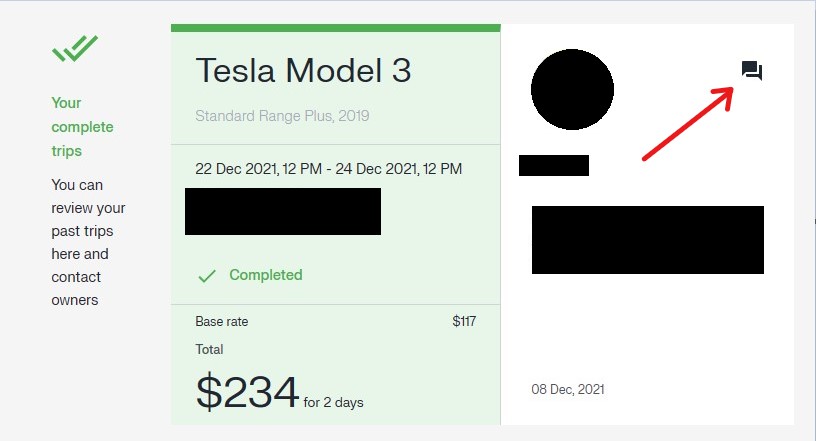816x441 pixels.
Task: Click Standard Range Plus, 2019 subtitle
Action: point(282,116)
